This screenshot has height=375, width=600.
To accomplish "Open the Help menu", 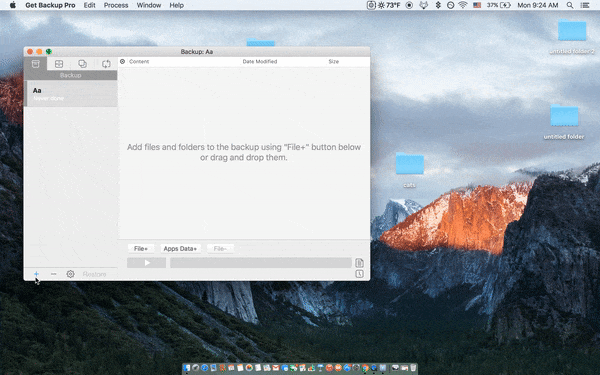I will point(177,5).
